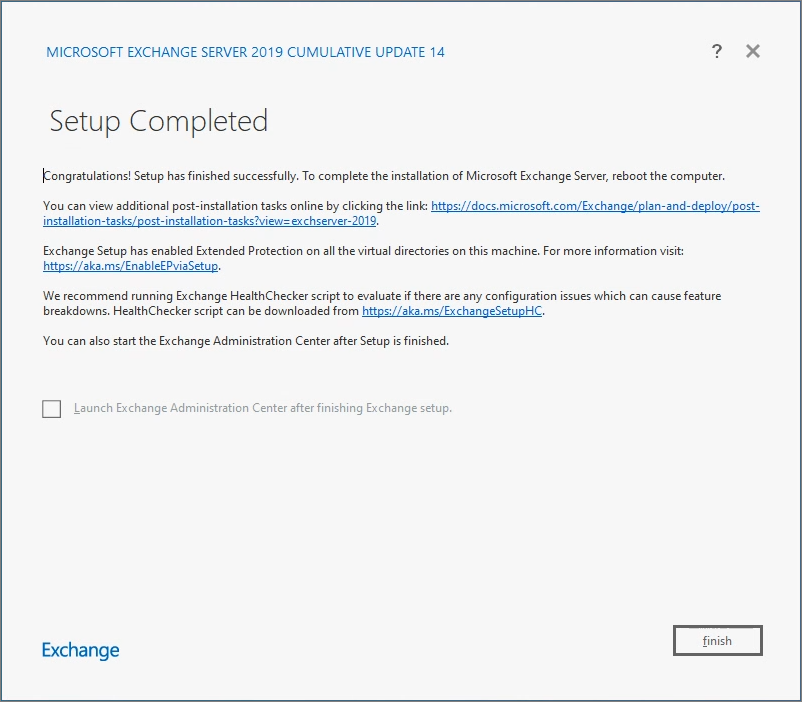Click the 'Congratulations! Setup has finished successfully' sentence
This screenshot has width=802, height=702.
(170, 176)
